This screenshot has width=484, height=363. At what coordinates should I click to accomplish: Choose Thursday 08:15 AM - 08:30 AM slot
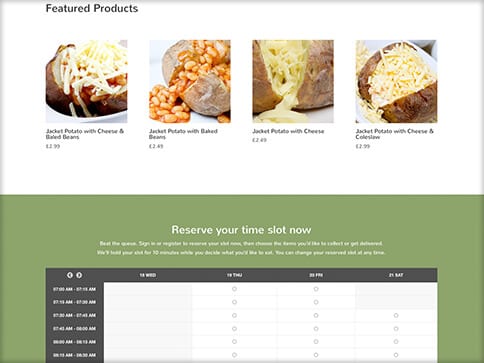234,355
